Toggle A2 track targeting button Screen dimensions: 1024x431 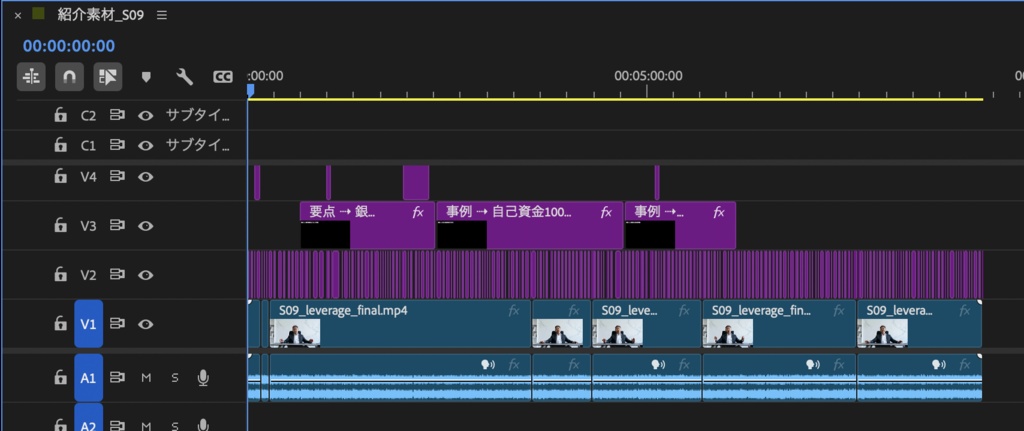tap(88, 418)
